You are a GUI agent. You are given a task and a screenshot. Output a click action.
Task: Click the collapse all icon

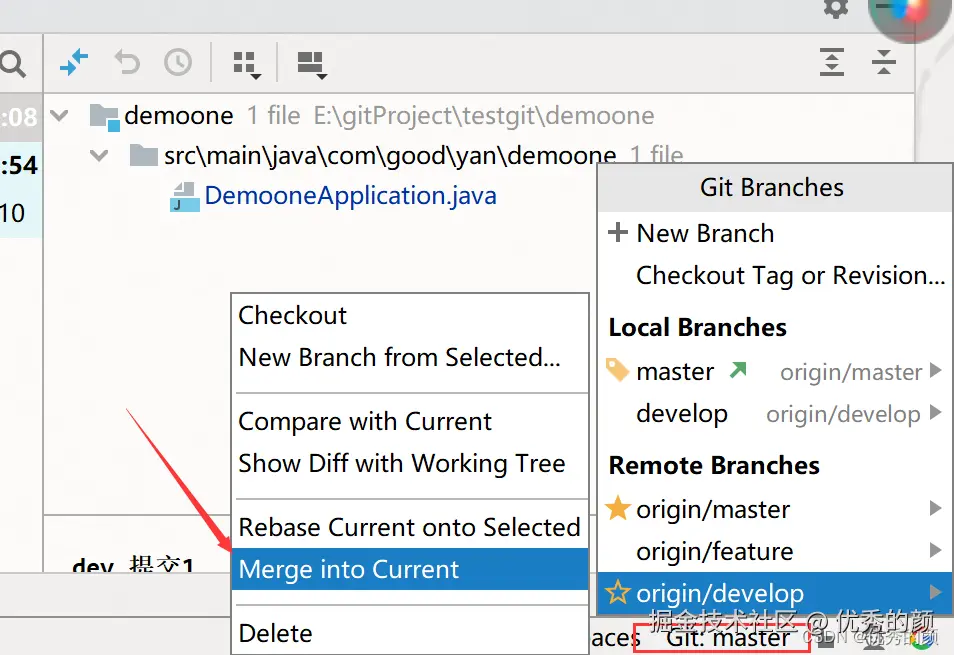884,63
